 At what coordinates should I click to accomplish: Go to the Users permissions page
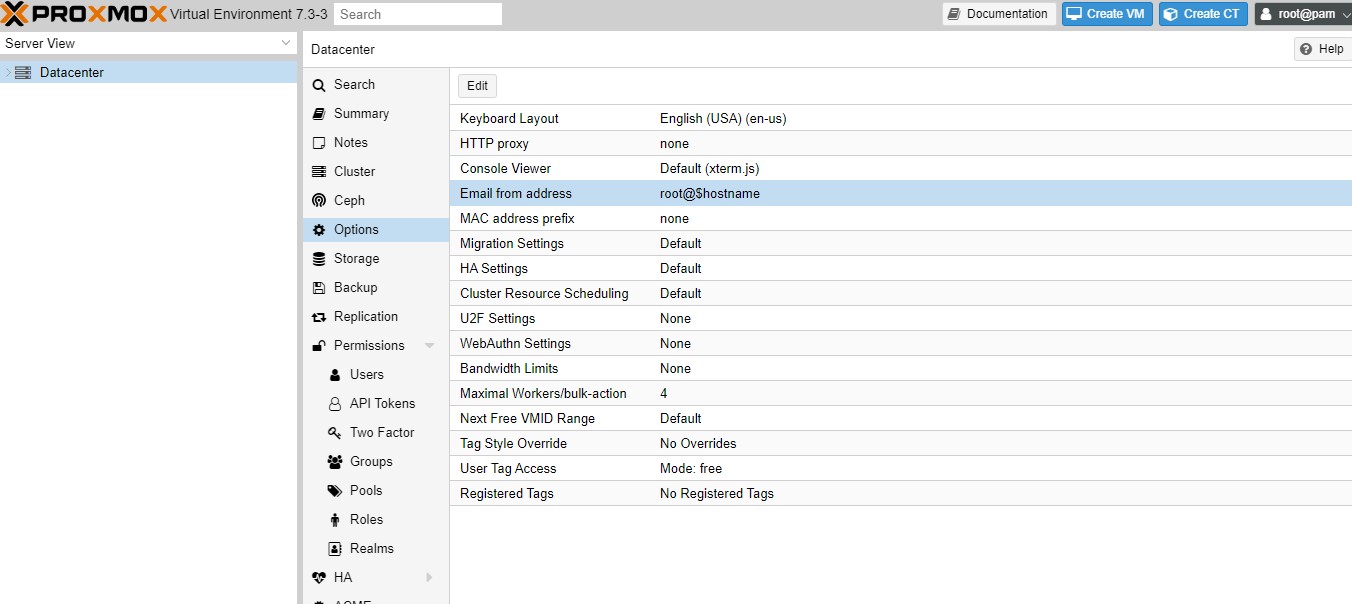coord(366,375)
